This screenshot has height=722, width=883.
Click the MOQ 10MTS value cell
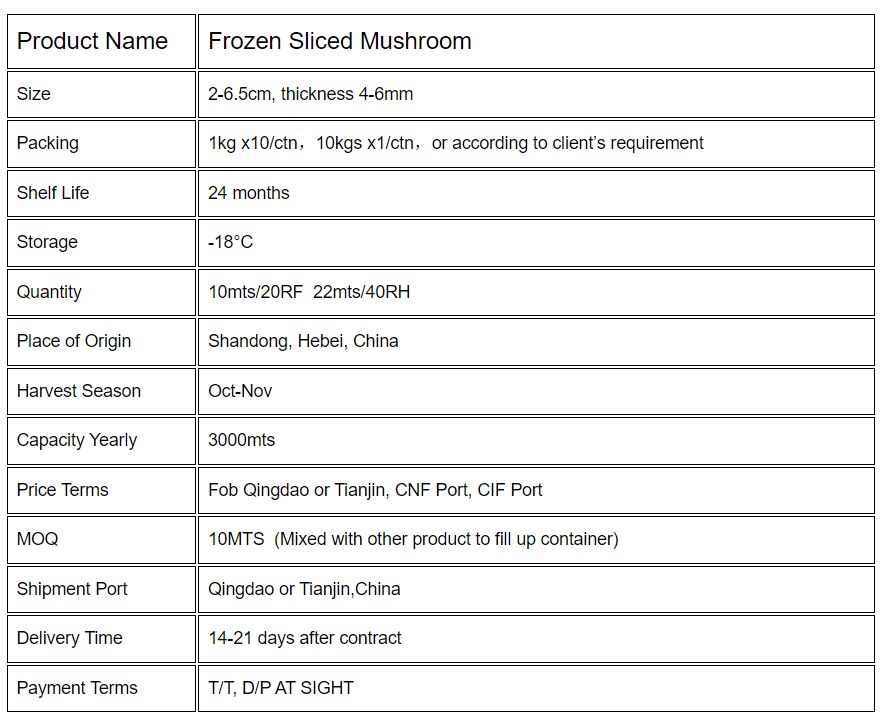tap(536, 540)
